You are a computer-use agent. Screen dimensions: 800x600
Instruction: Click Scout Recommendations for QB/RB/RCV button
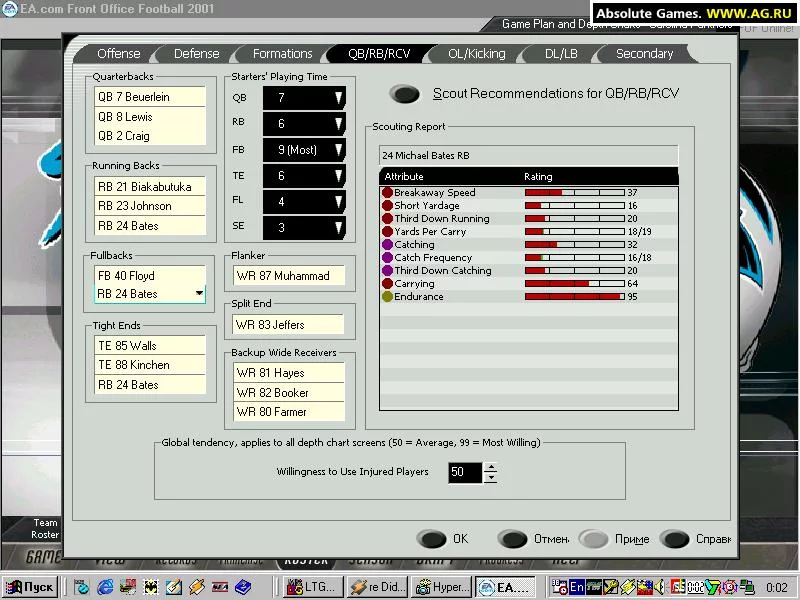click(404, 94)
